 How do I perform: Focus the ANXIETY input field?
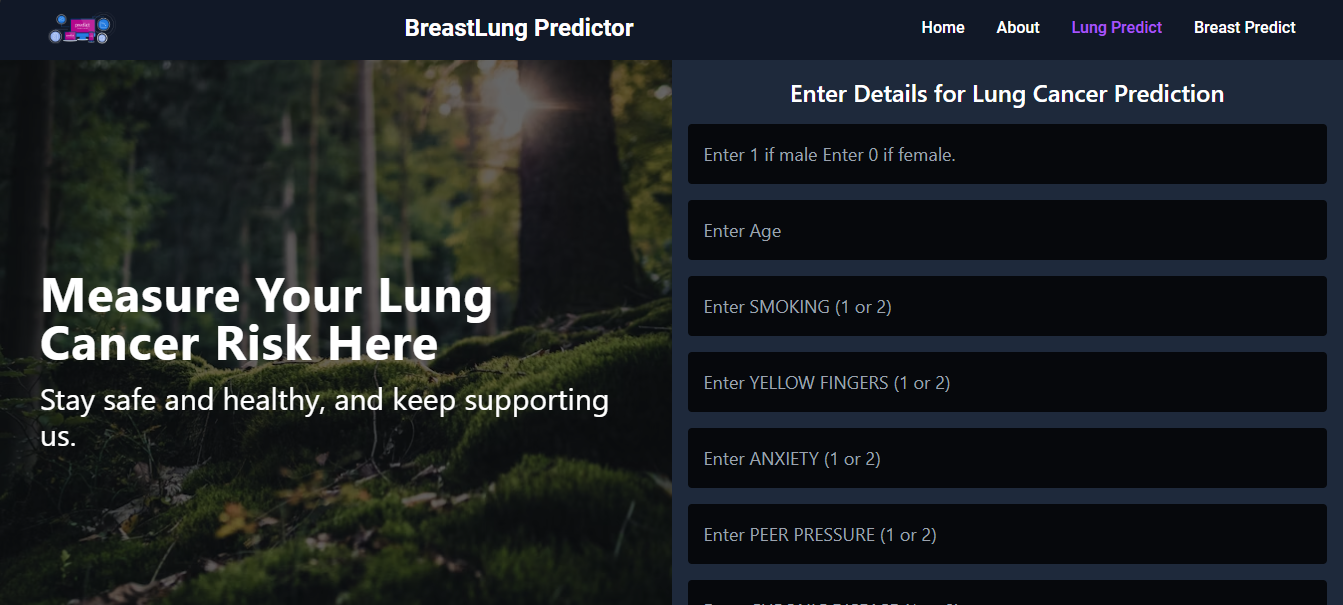1006,458
